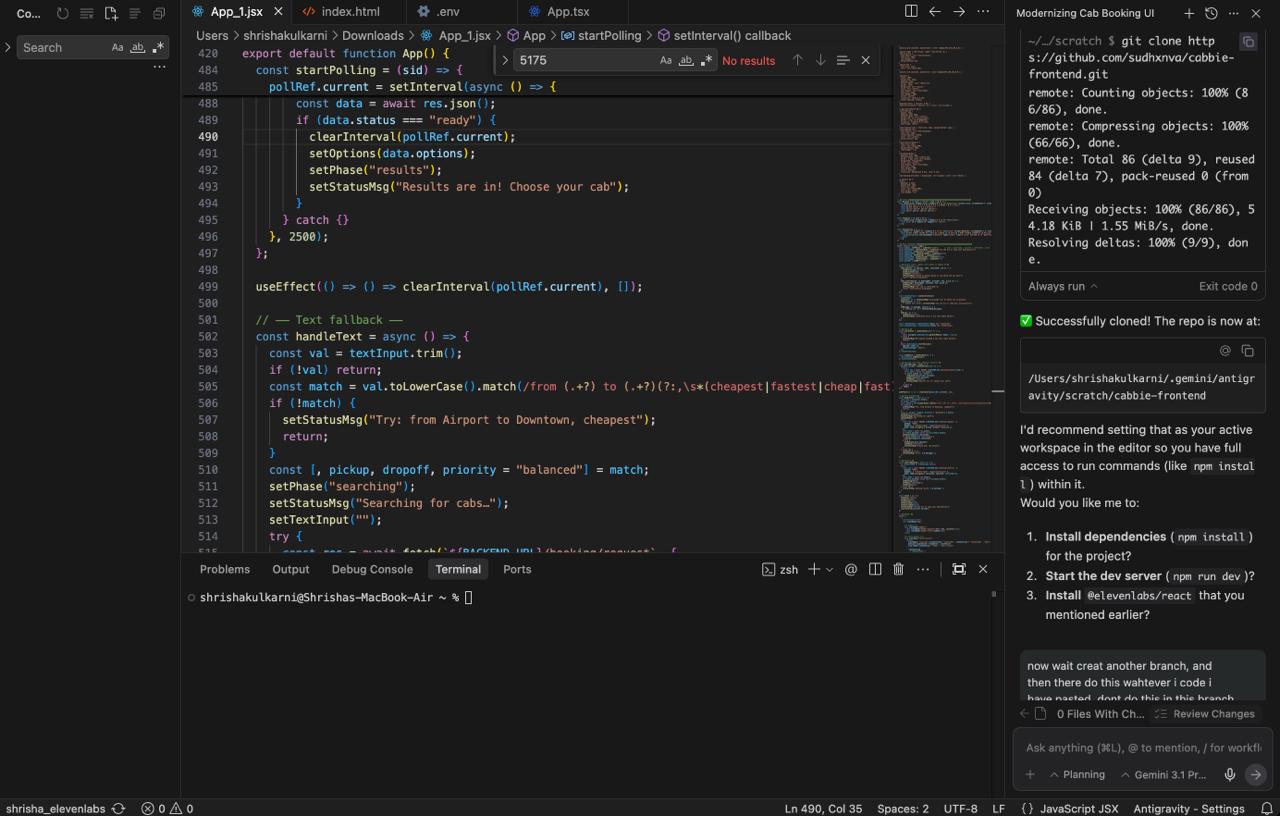Image resolution: width=1280 pixels, height=816 pixels.
Task: Open the Debug Console panel tab
Action: point(372,569)
